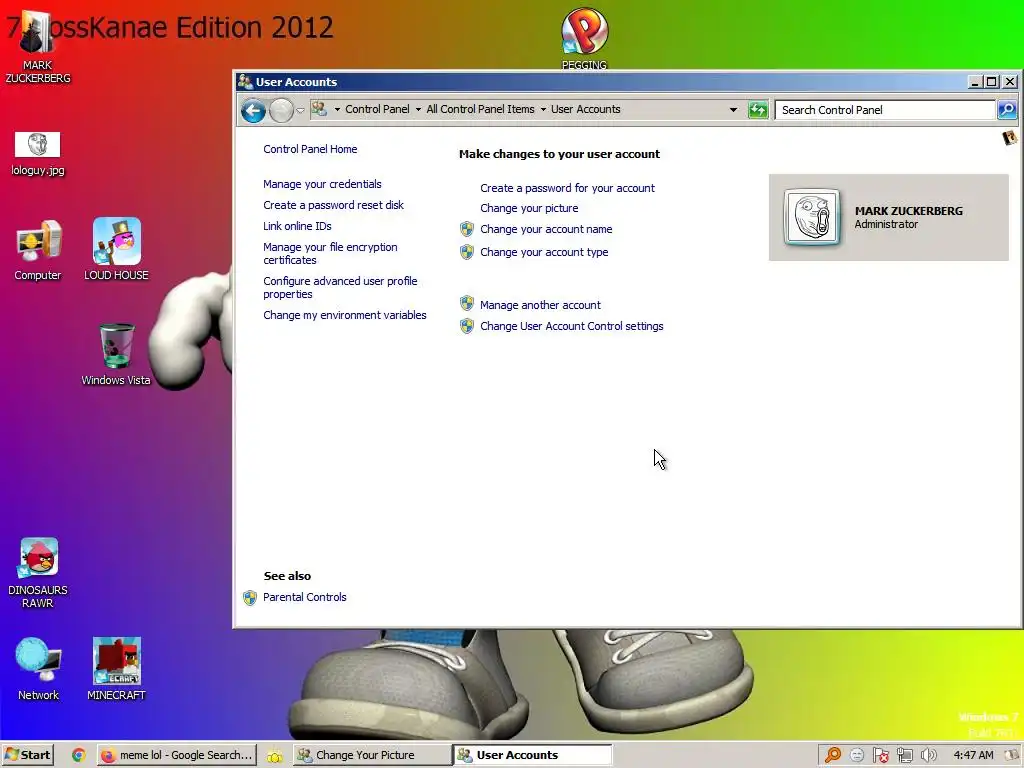
Task: Click User Accounts taskbar button
Action: [x=533, y=755]
